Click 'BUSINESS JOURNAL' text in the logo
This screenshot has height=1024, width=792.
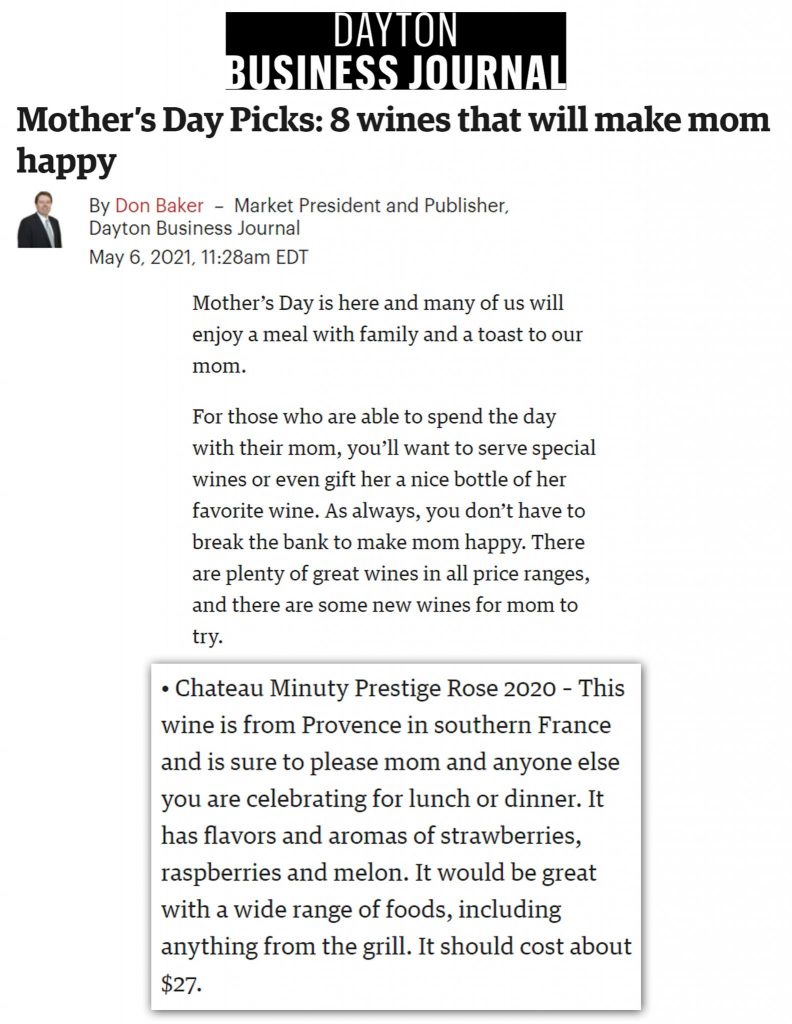point(396,71)
